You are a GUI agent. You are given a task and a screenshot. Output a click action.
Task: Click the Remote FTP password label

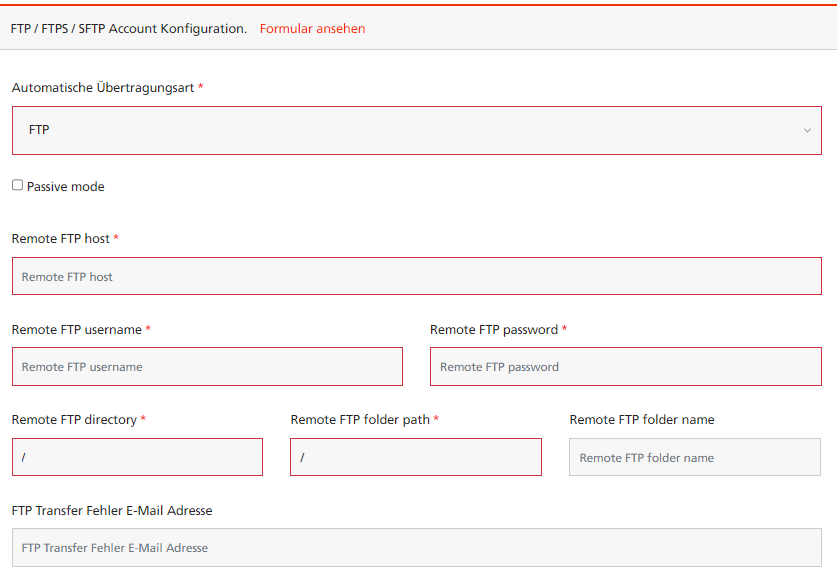(x=494, y=330)
